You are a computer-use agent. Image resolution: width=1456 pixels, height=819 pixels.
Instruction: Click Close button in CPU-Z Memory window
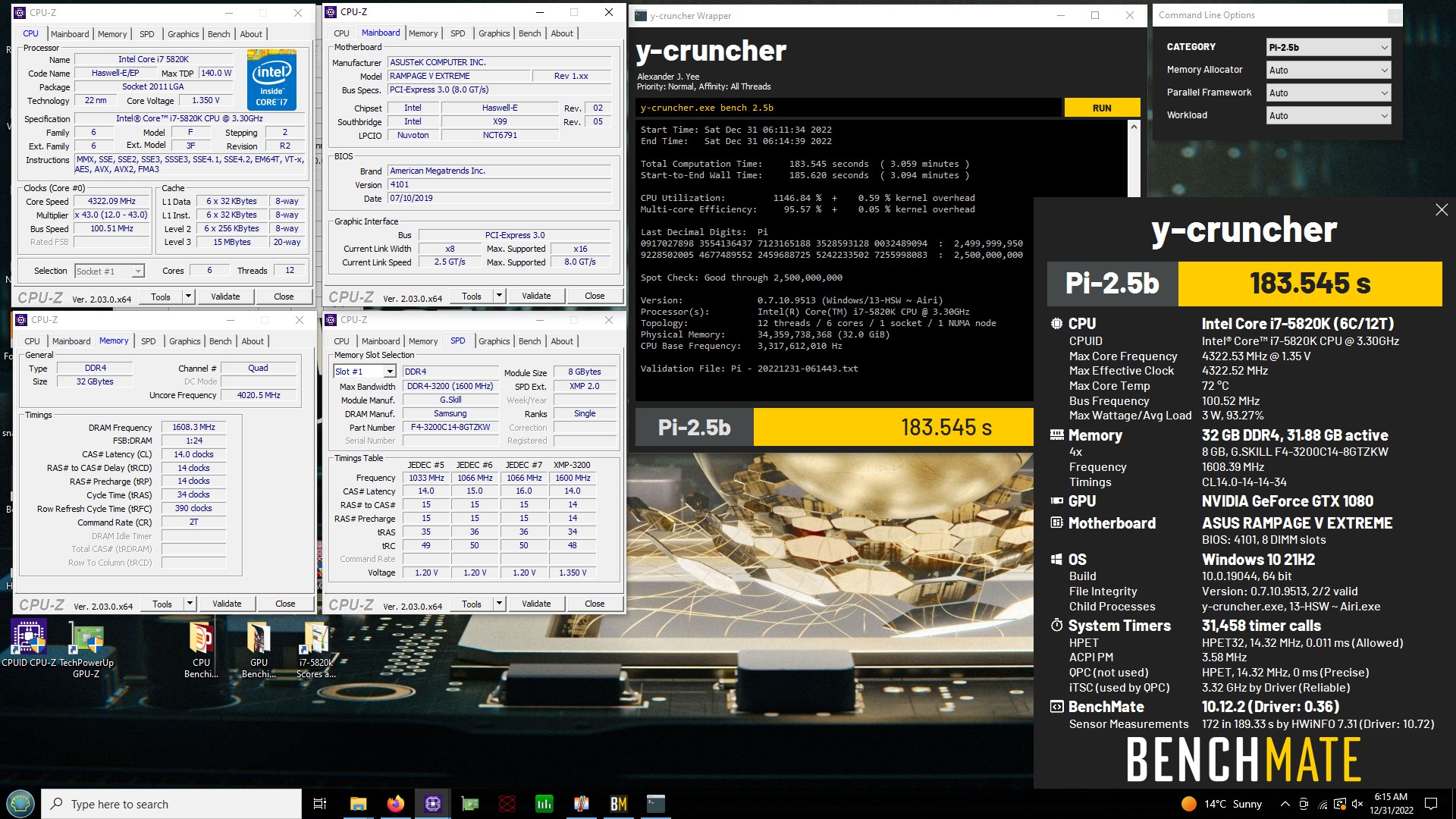tap(285, 604)
